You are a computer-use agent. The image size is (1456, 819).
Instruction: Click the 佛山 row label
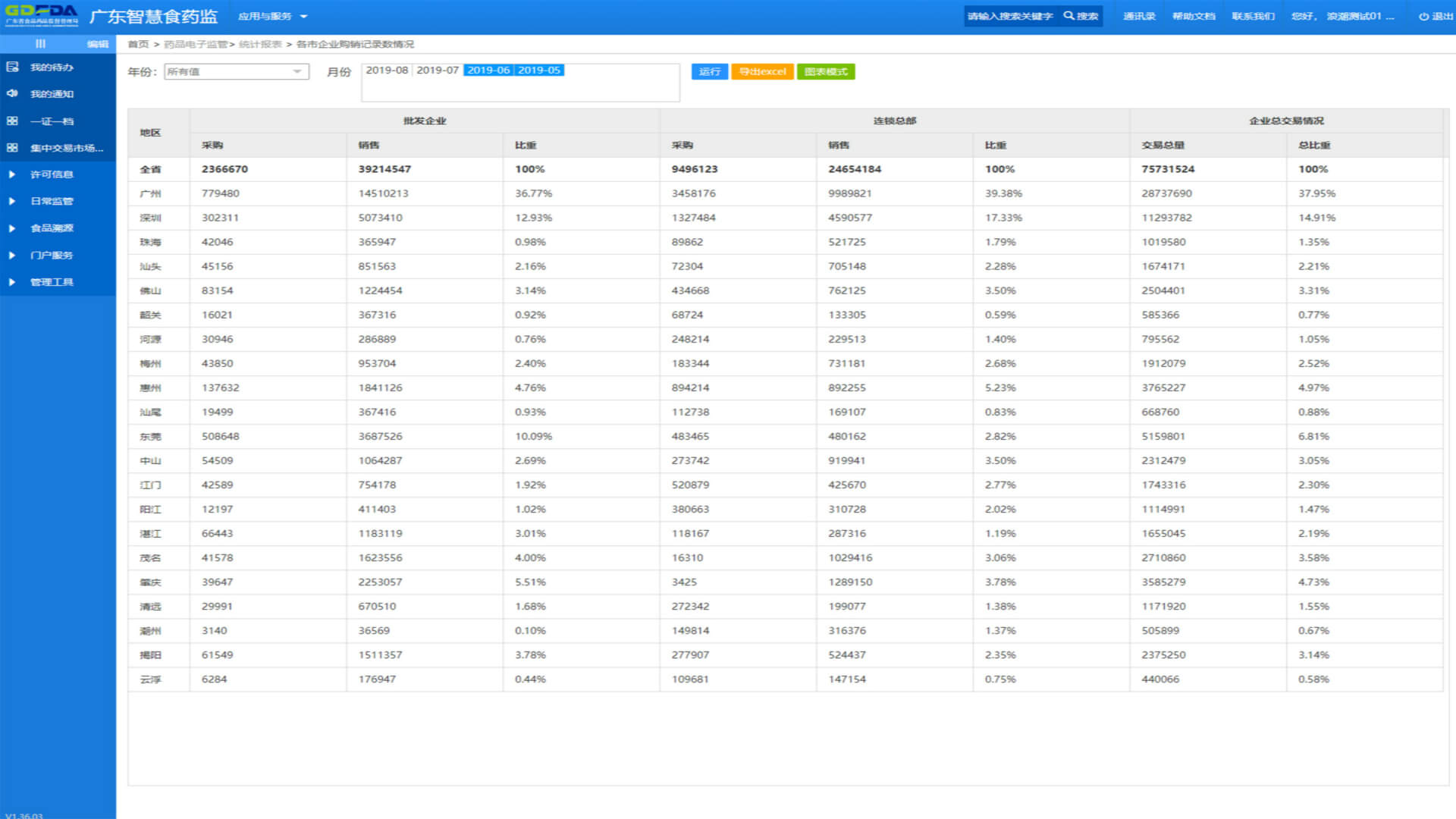pos(150,291)
